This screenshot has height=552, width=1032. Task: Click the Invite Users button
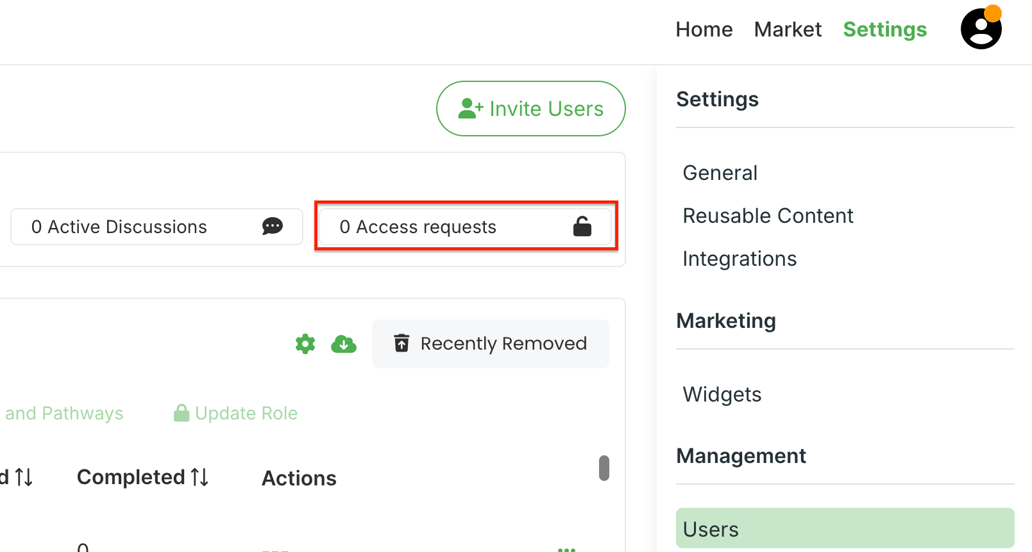tap(530, 109)
